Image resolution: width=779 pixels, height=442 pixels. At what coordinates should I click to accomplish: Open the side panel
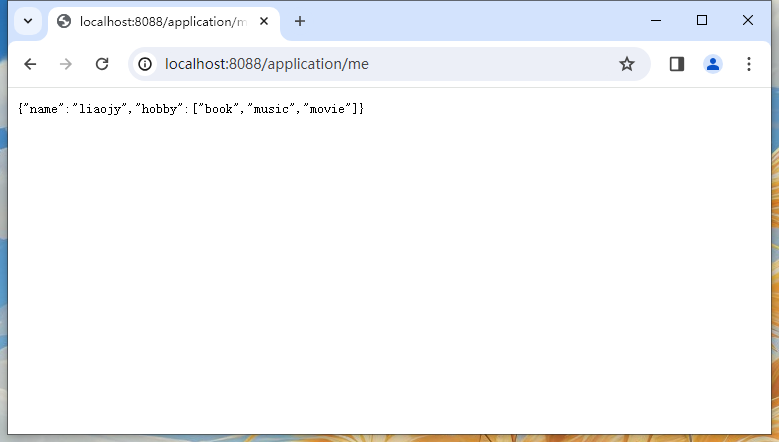coord(677,64)
